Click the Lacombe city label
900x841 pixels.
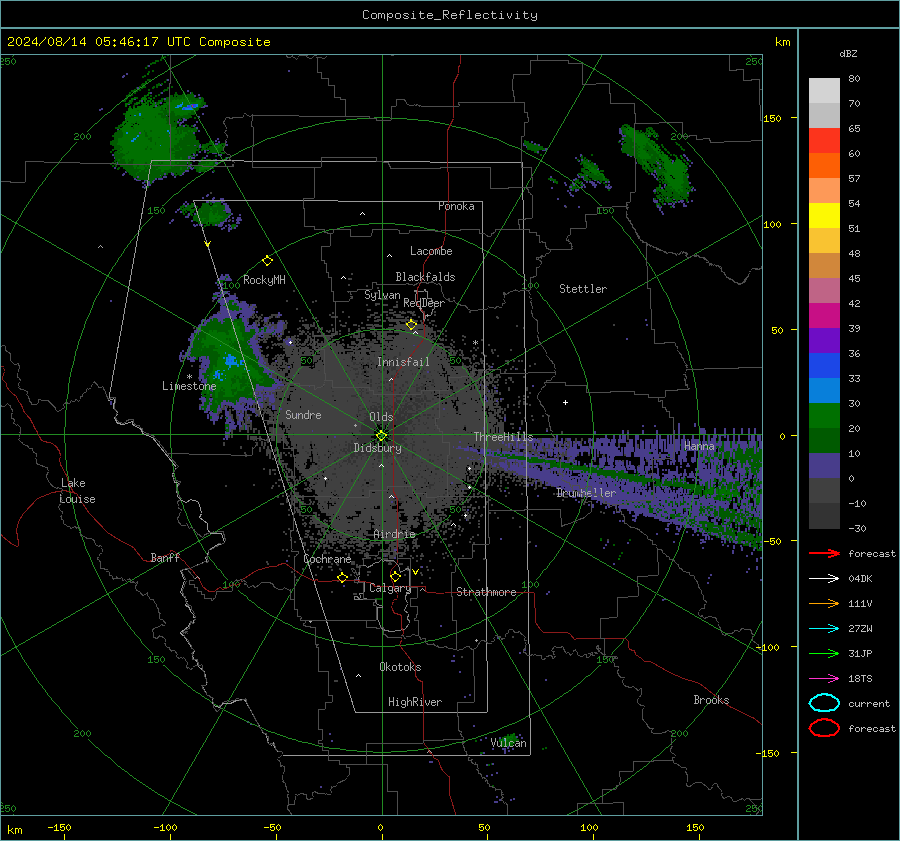pyautogui.click(x=431, y=251)
